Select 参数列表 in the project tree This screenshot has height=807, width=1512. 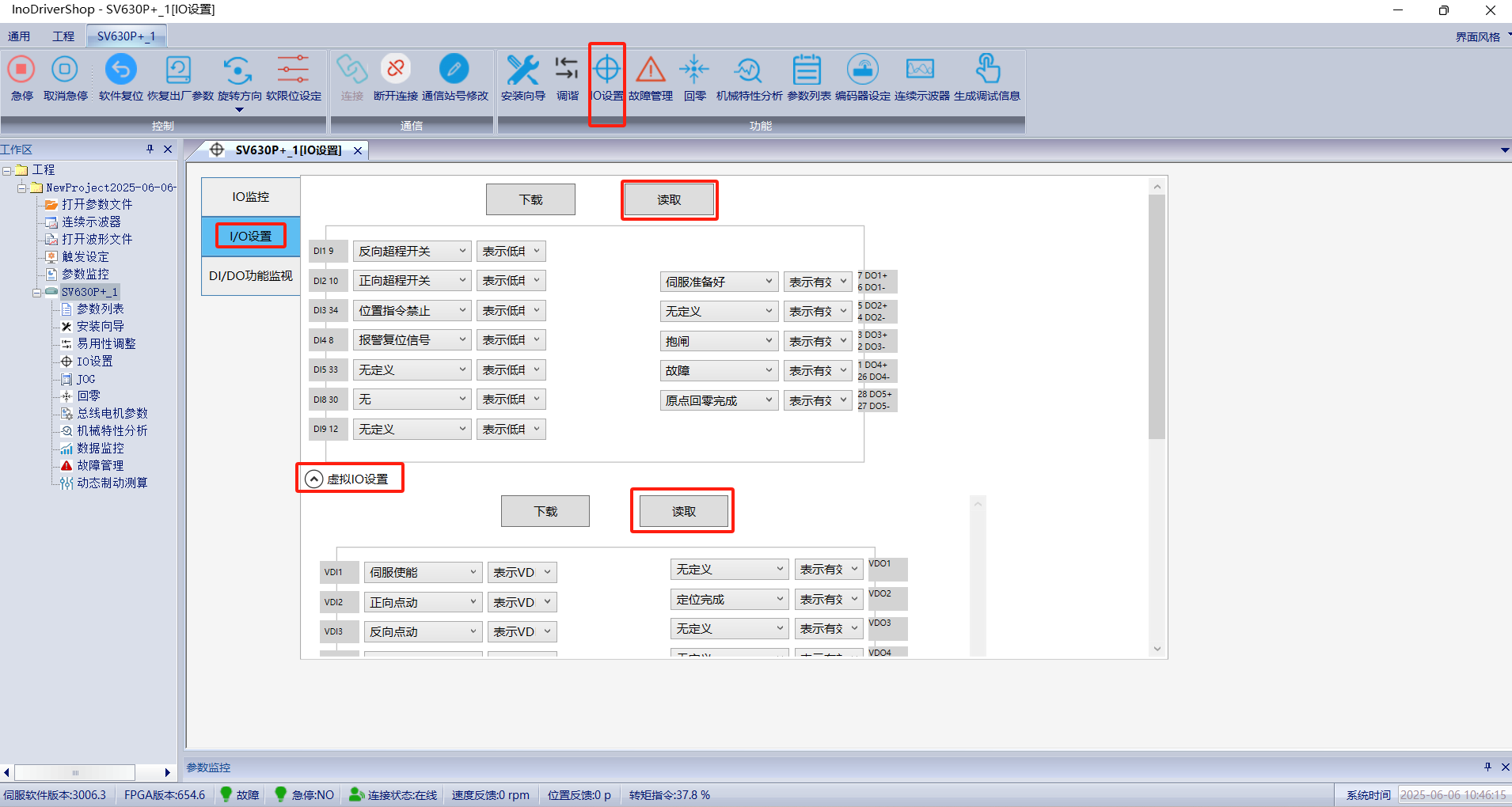pos(100,309)
